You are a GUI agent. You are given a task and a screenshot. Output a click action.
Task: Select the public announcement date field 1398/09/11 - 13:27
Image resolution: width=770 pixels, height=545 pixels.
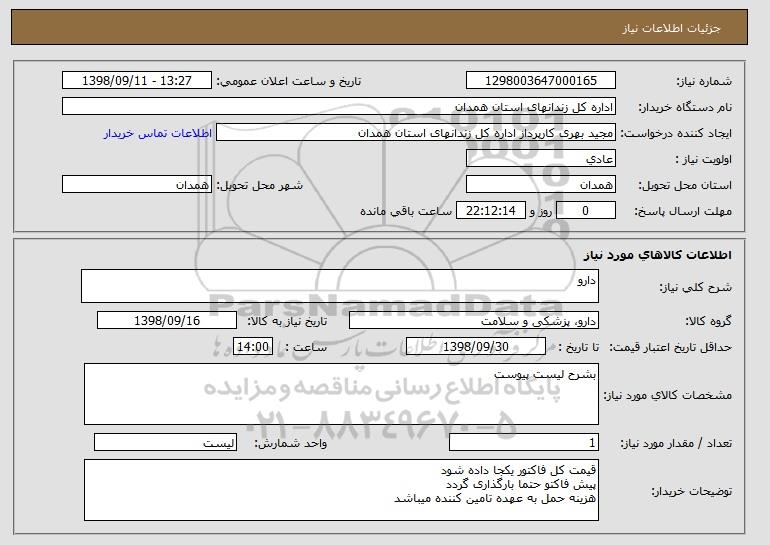[x=137, y=81]
